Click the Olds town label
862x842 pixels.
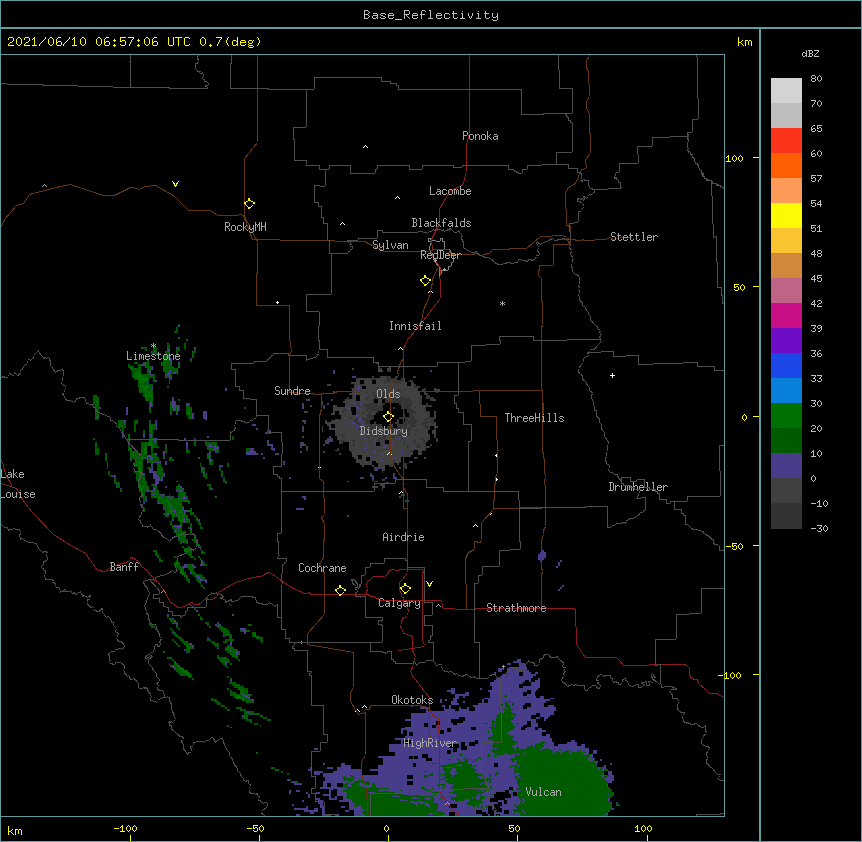tap(388, 394)
